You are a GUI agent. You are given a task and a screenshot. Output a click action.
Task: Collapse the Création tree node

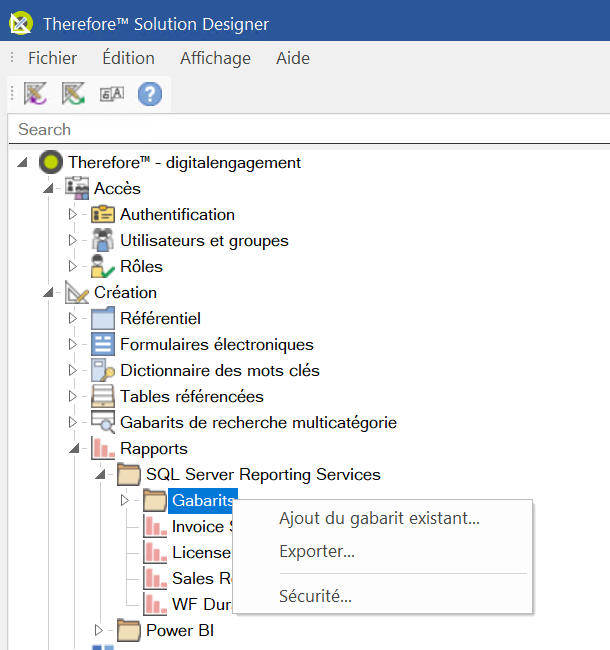(x=48, y=292)
